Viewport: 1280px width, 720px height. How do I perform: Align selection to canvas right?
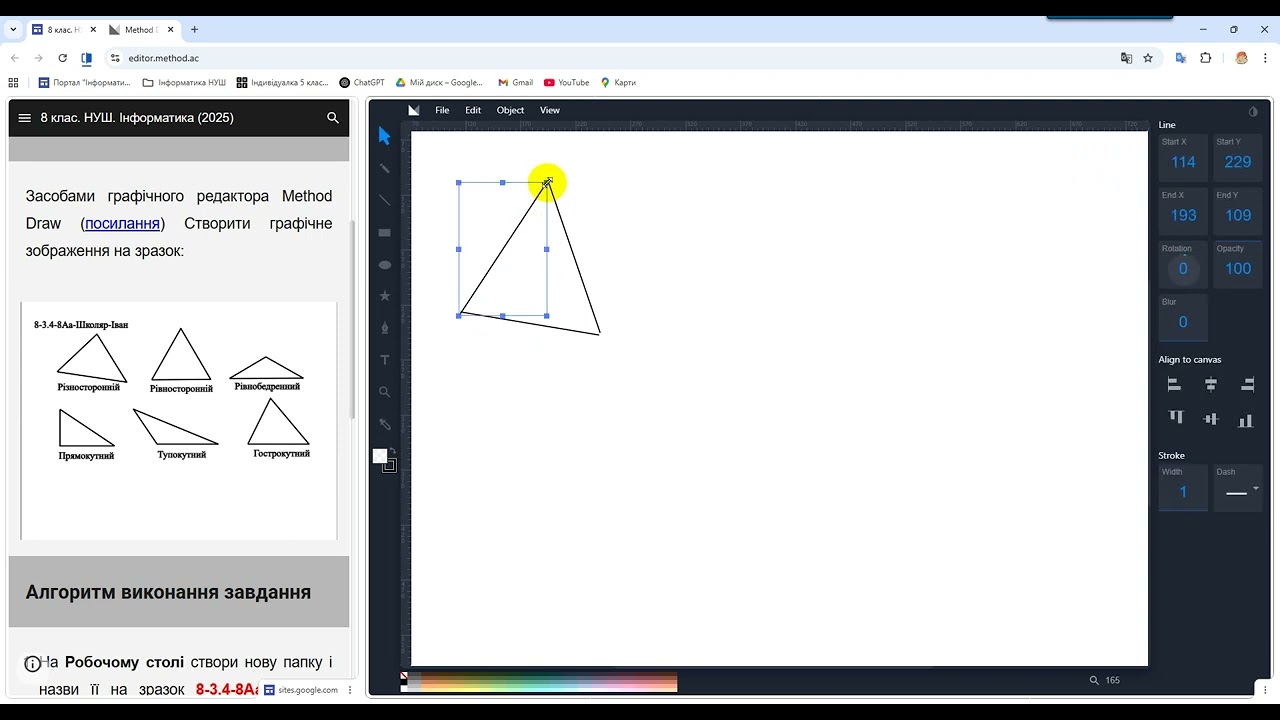(x=1247, y=384)
